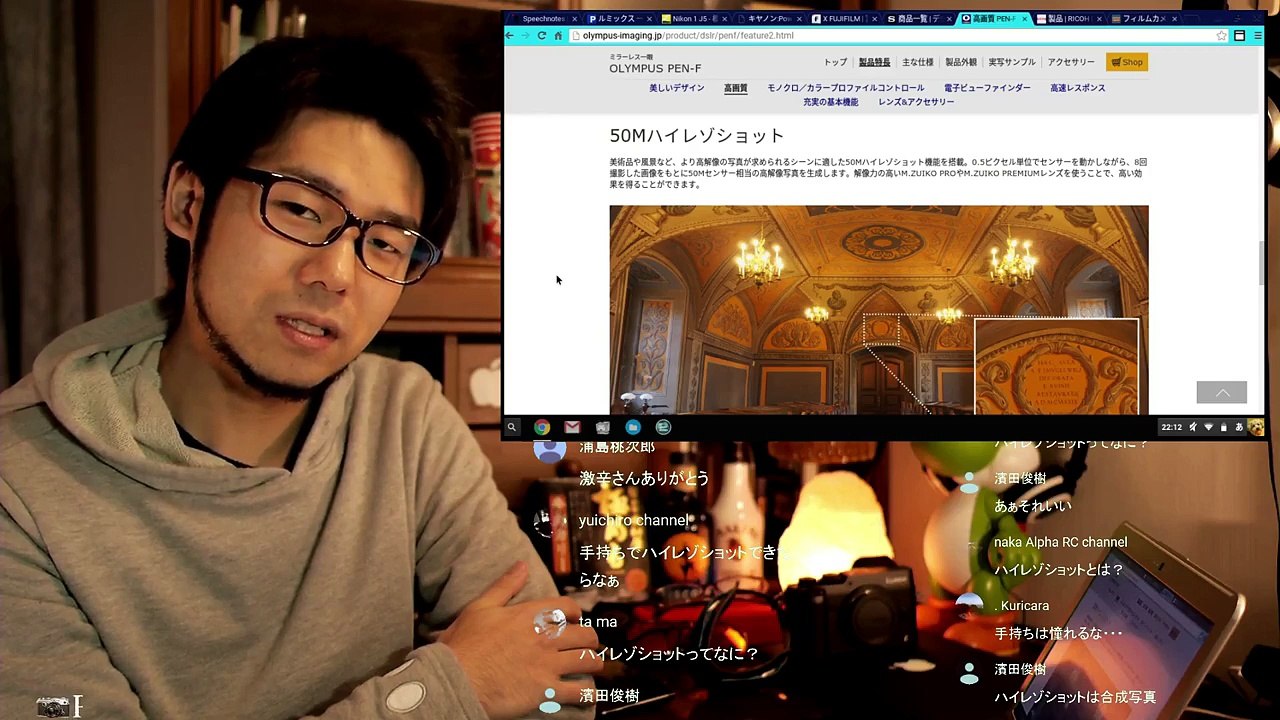This screenshot has width=1280, height=720.
Task: Select the 高画質 feature link
Action: [736, 88]
